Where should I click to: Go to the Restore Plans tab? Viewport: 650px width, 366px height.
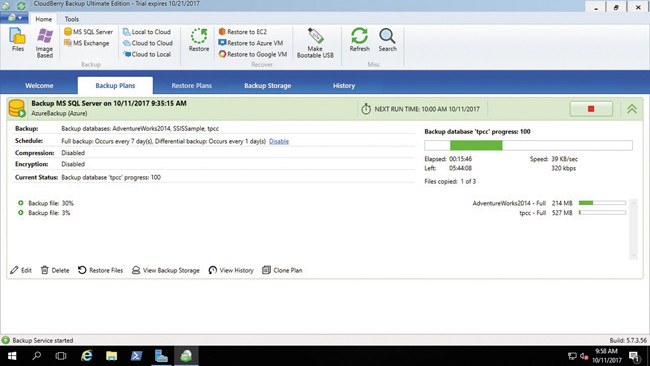pyautogui.click(x=192, y=85)
